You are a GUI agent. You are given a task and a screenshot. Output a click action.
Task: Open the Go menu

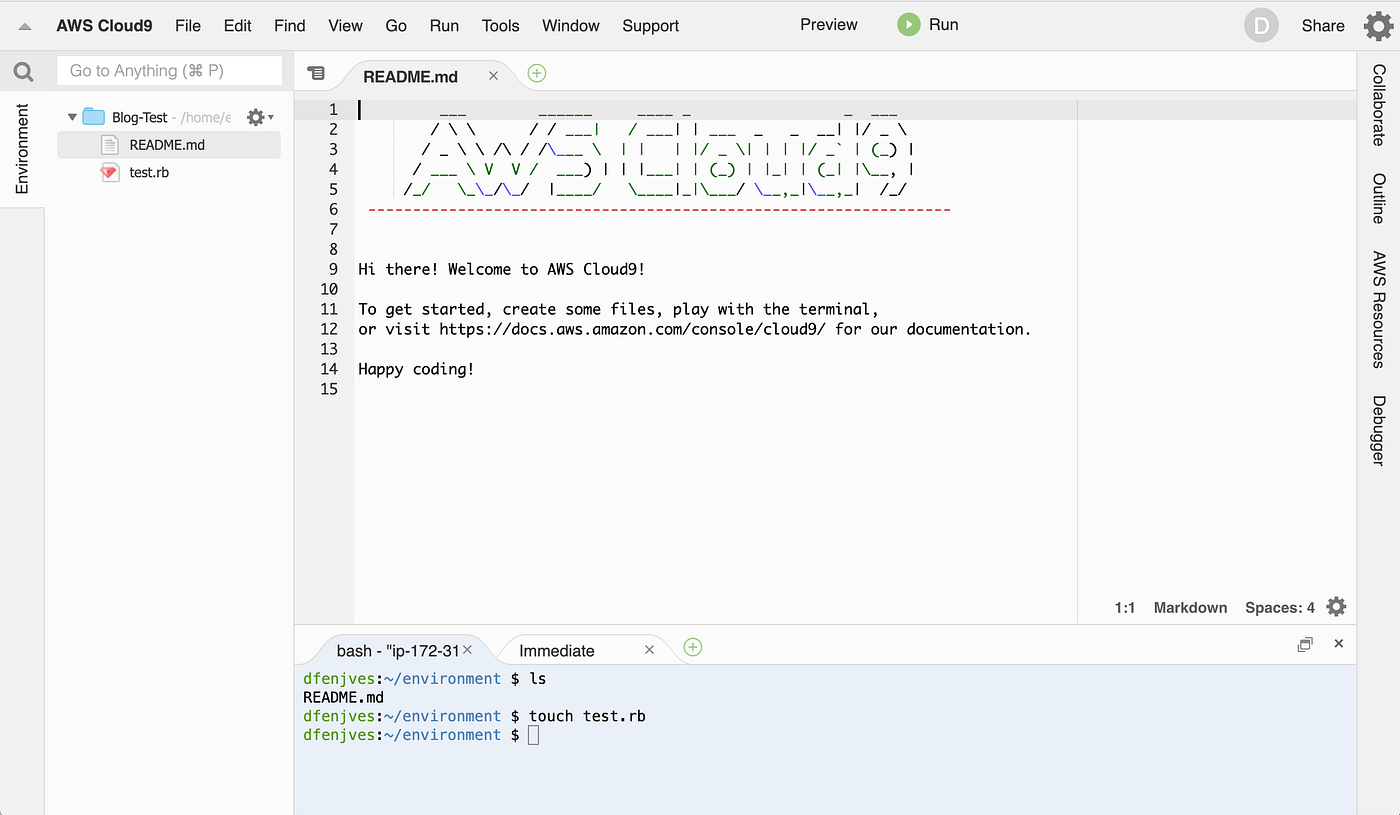[396, 26]
